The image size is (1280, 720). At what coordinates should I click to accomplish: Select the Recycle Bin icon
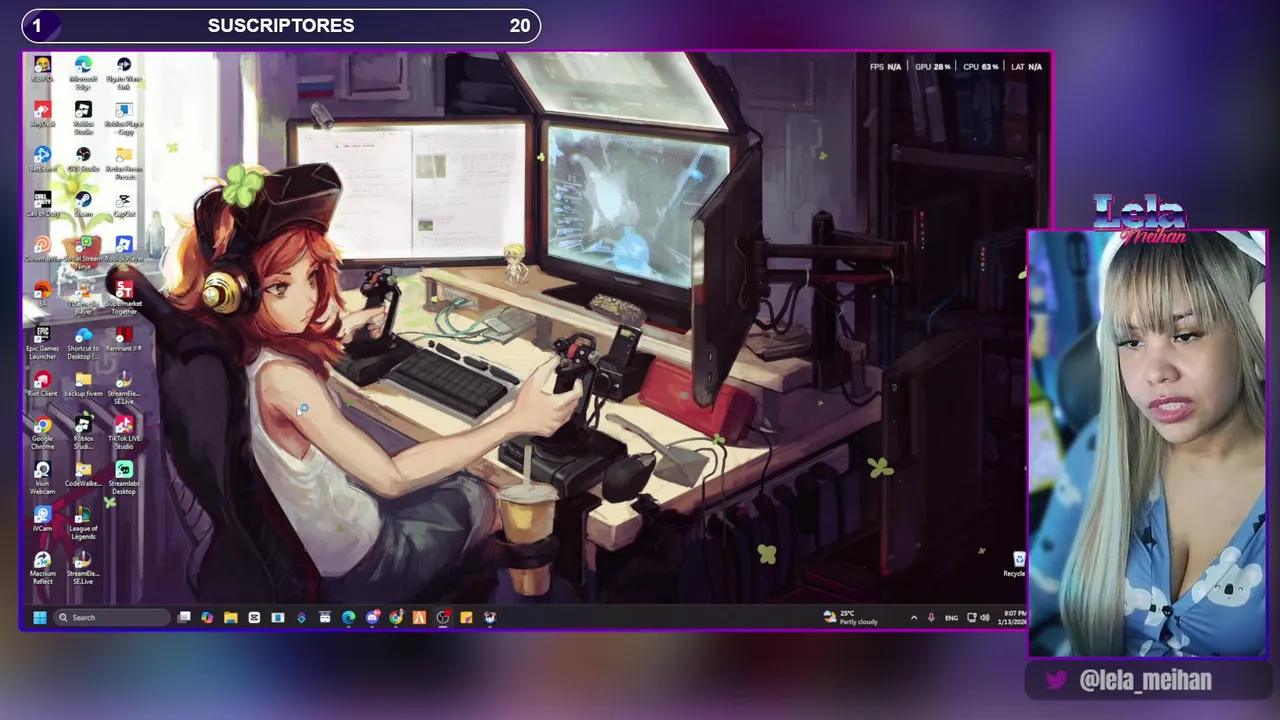point(1015,564)
